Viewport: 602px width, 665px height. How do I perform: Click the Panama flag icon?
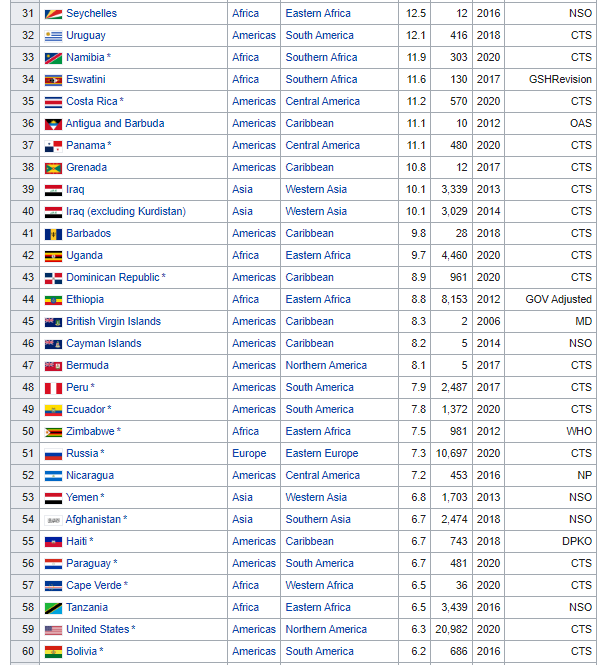coord(53,146)
